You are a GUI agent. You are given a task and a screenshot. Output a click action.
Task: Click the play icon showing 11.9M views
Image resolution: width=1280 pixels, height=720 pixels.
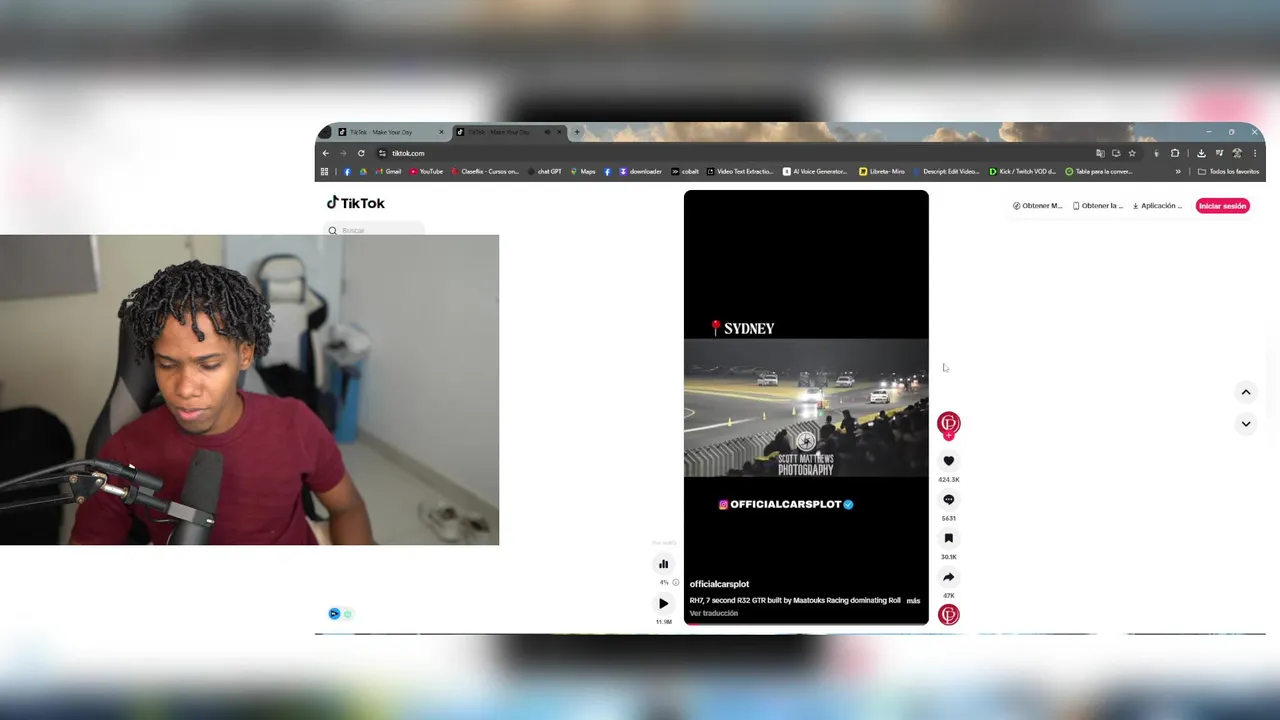click(663, 604)
